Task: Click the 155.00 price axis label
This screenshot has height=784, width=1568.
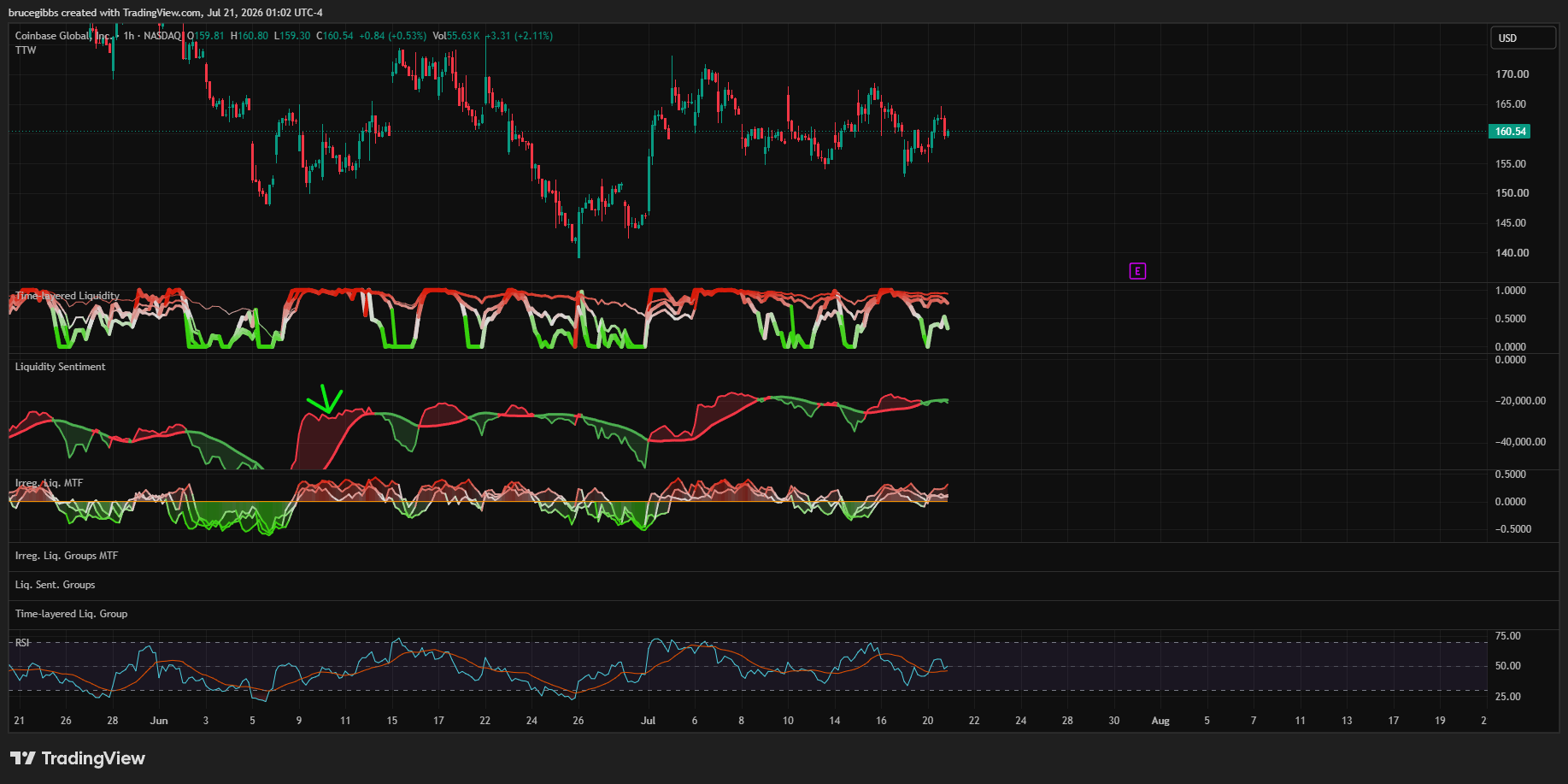Action: 1511,164
